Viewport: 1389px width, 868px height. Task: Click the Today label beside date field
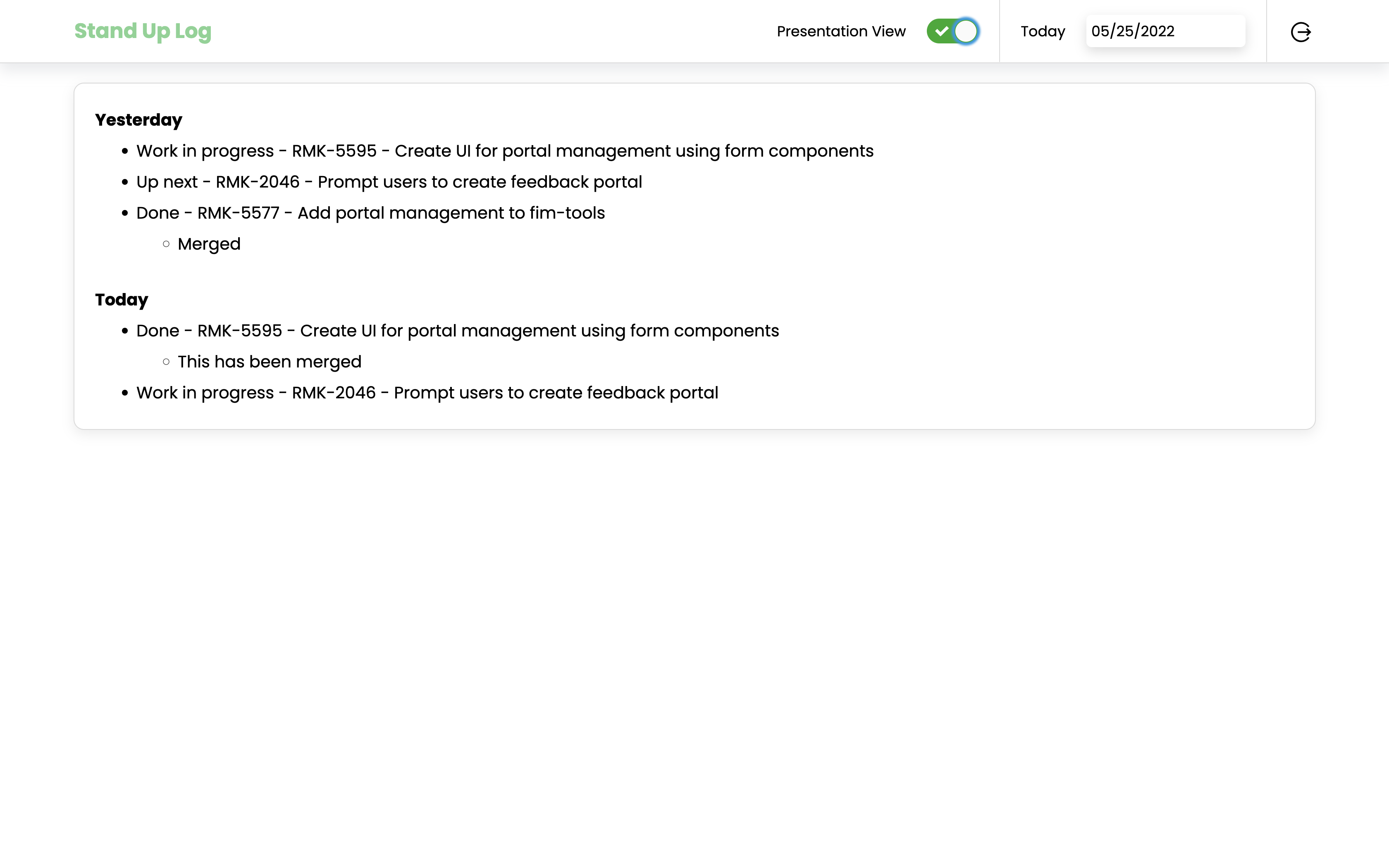click(1042, 31)
